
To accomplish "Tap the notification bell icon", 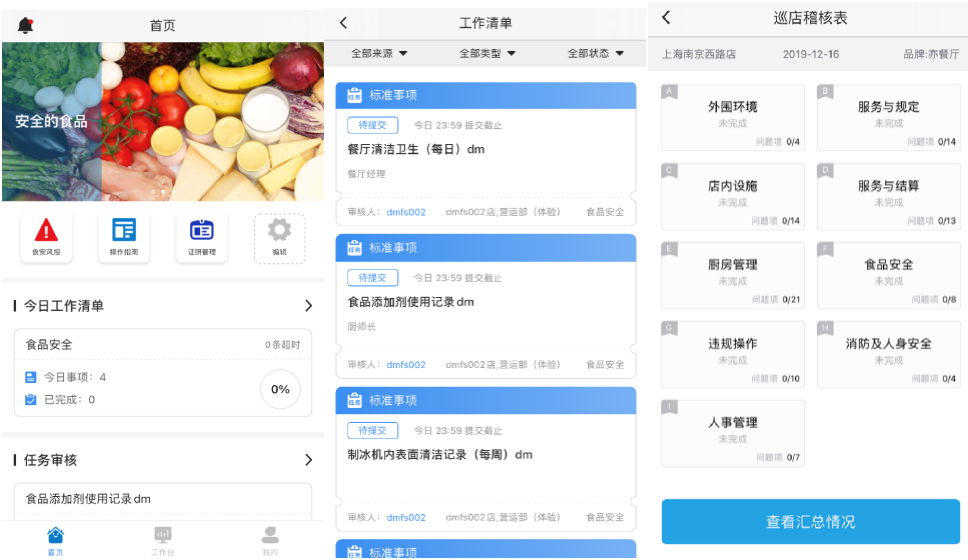I will 25,25.
